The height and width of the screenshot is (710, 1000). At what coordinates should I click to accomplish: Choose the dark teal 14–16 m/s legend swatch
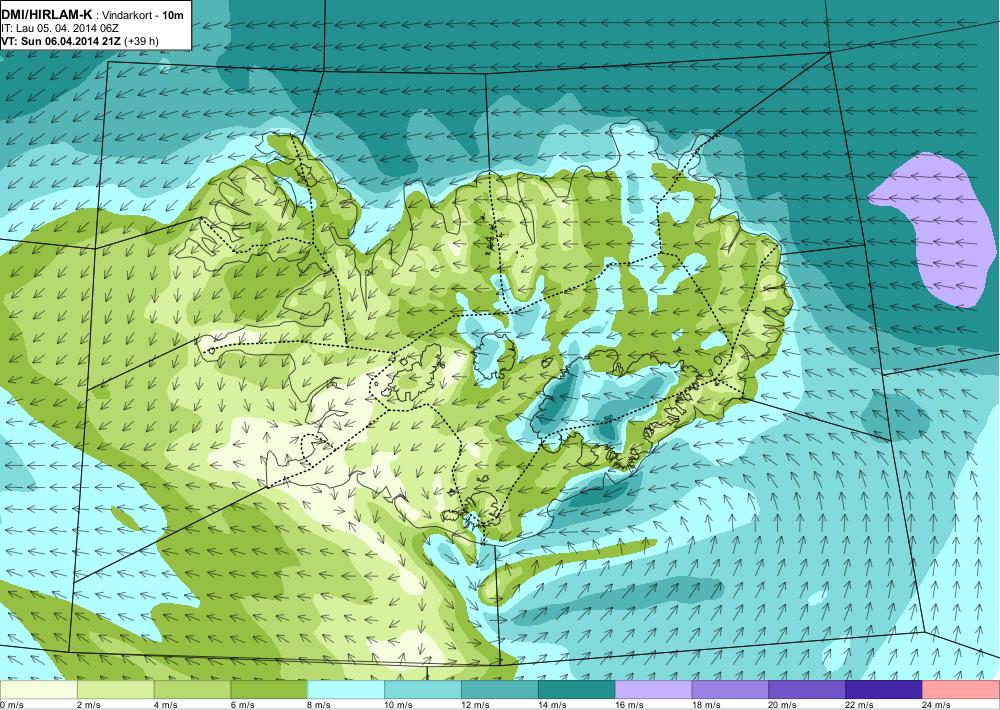click(x=577, y=690)
